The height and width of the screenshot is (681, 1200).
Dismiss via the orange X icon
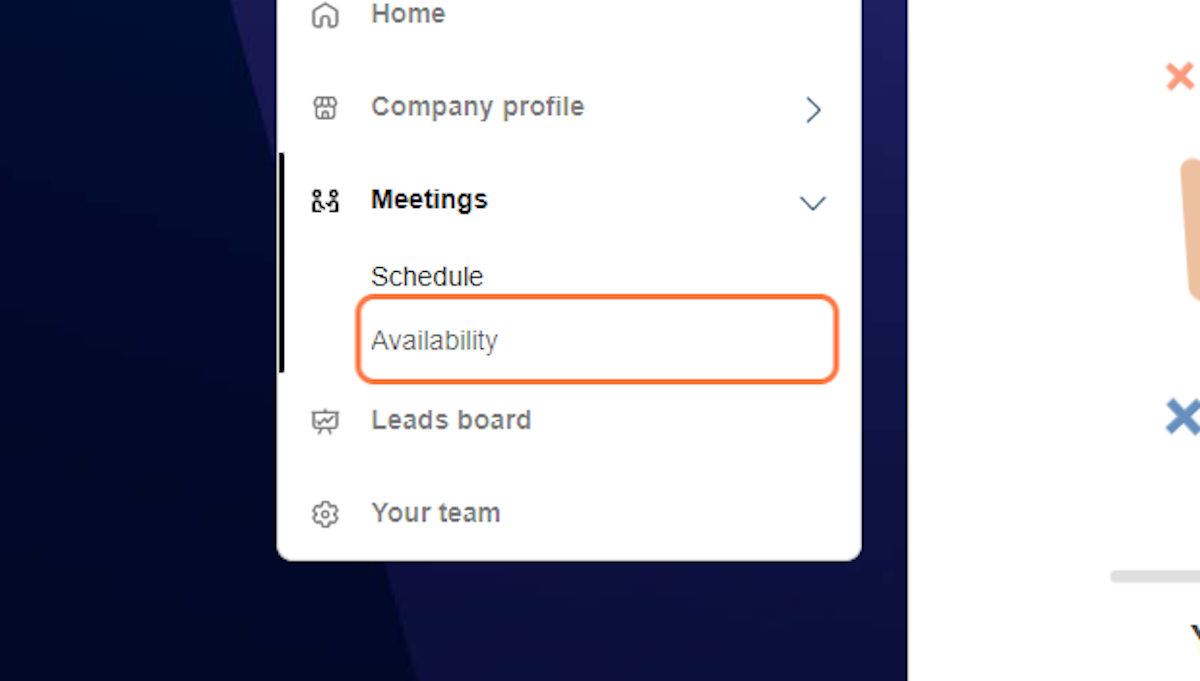1180,75
